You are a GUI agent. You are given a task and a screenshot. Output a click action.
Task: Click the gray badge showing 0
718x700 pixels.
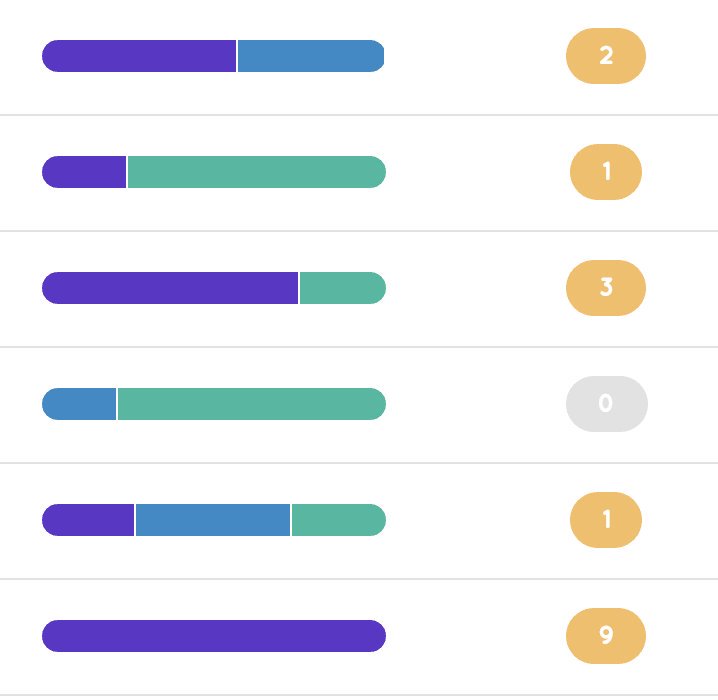tap(607, 403)
